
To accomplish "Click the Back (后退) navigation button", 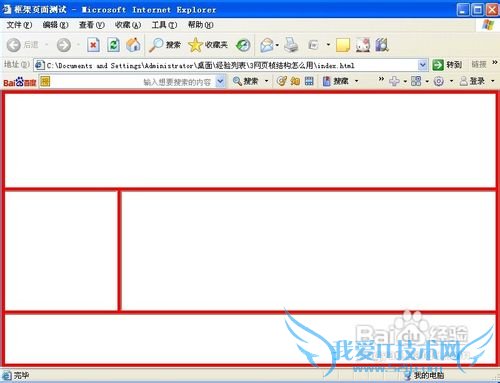I will click(22, 45).
